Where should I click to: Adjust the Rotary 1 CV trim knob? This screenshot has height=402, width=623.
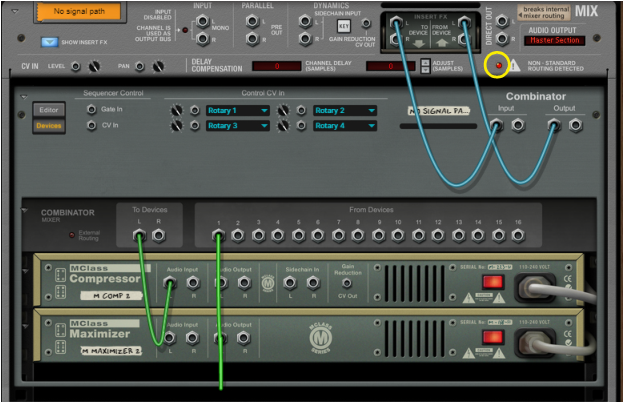point(177,110)
